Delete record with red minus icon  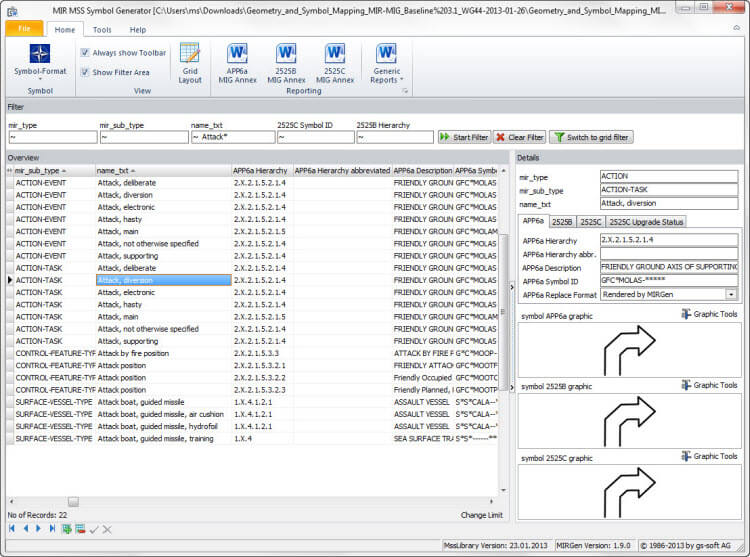(80, 529)
